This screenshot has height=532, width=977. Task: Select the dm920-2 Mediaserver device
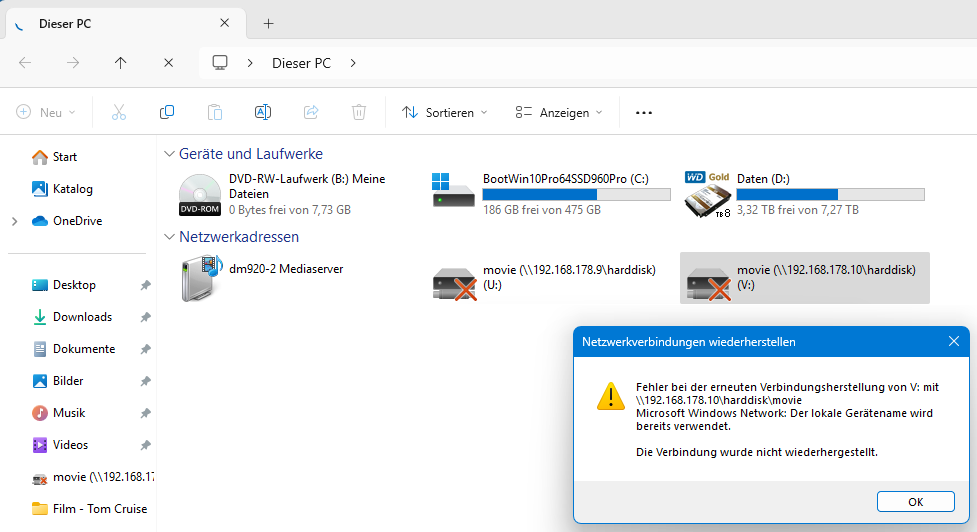(201, 279)
